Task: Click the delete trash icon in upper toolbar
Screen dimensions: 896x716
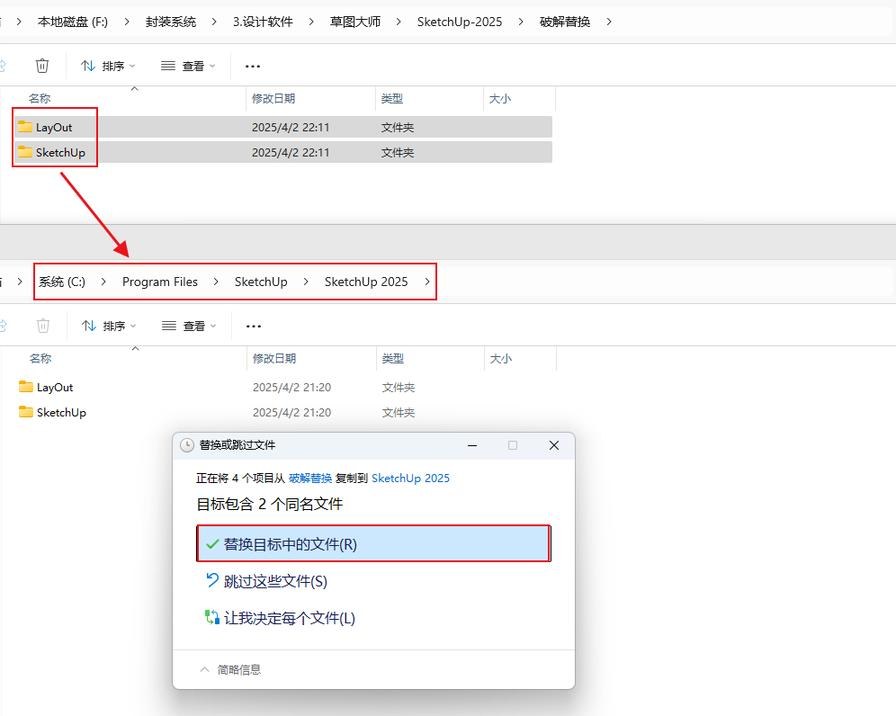Action: [x=42, y=66]
